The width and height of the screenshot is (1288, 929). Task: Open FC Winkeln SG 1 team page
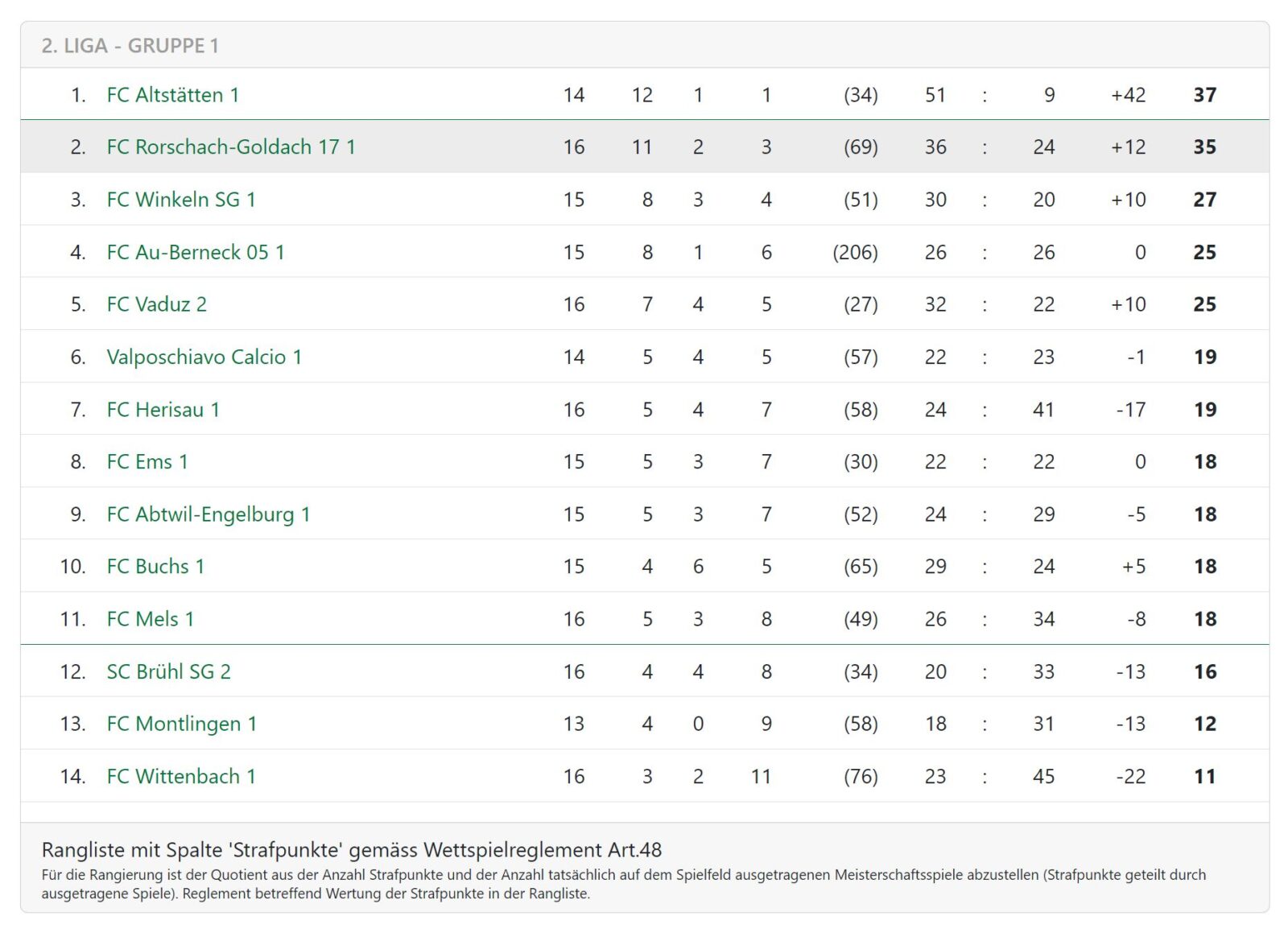(x=180, y=200)
